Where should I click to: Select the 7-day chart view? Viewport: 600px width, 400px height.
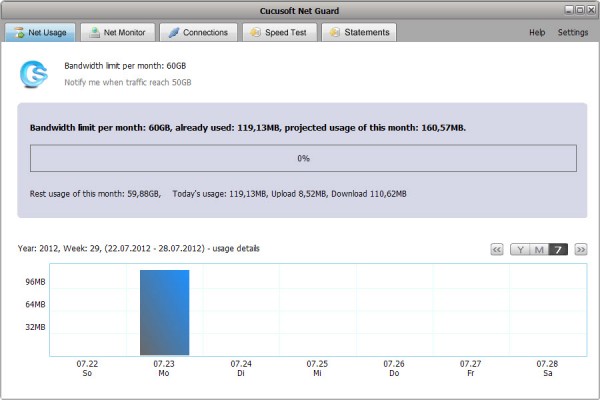coord(558,250)
